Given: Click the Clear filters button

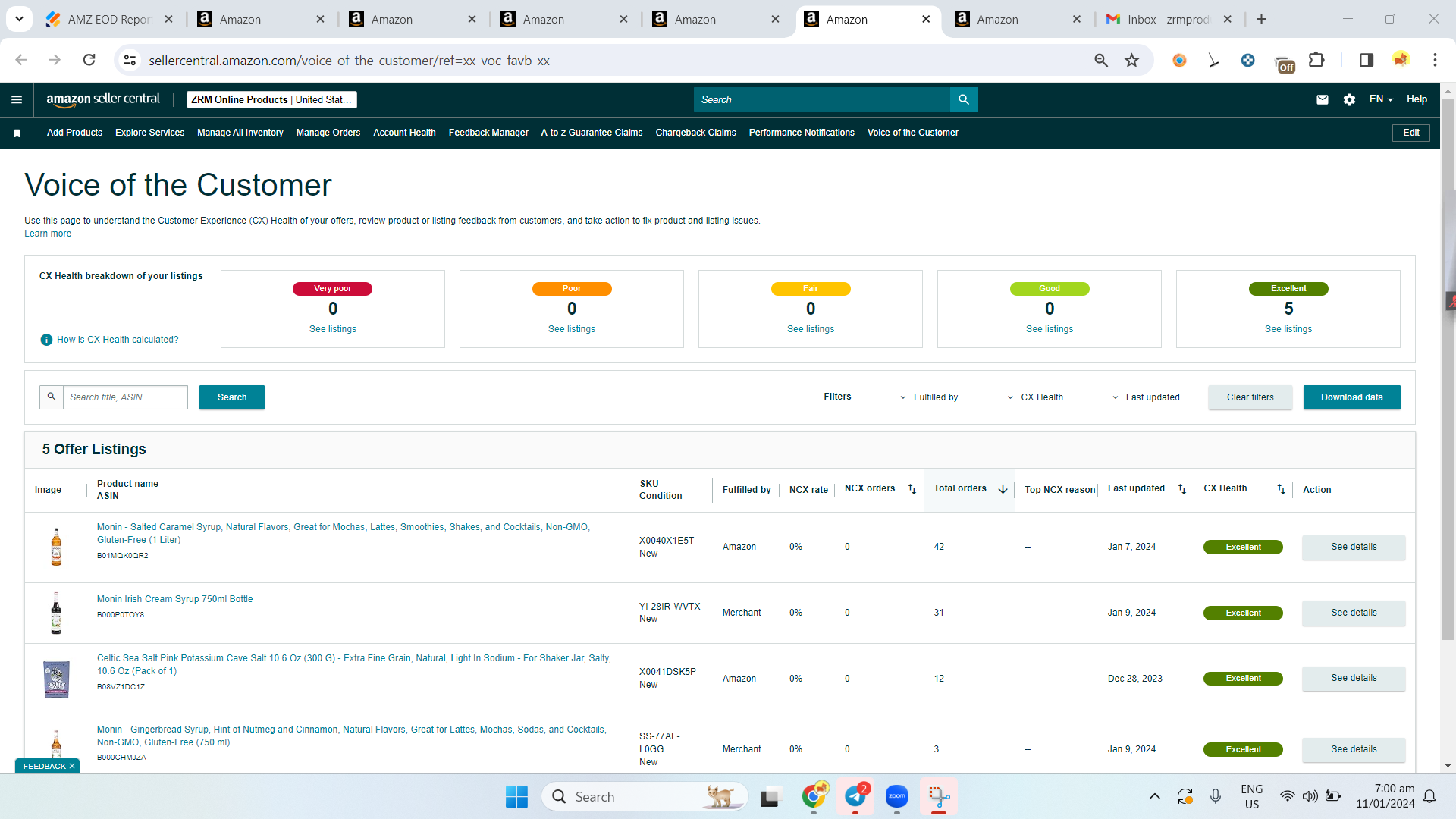Looking at the screenshot, I should tap(1250, 397).
